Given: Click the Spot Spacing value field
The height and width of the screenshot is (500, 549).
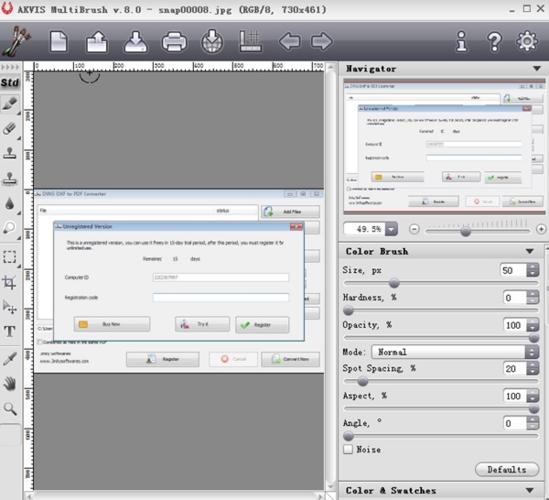Looking at the screenshot, I should coord(515,368).
